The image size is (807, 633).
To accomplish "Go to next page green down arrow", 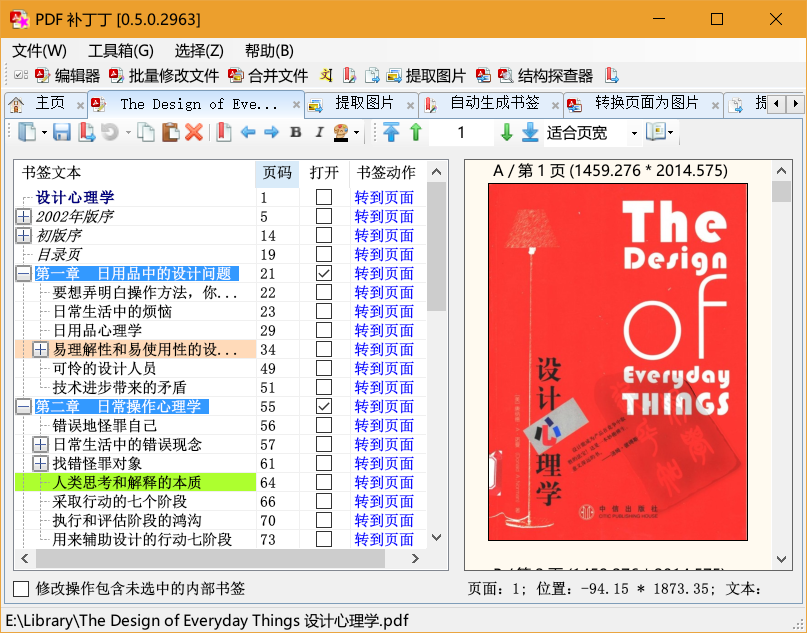I will [506, 133].
